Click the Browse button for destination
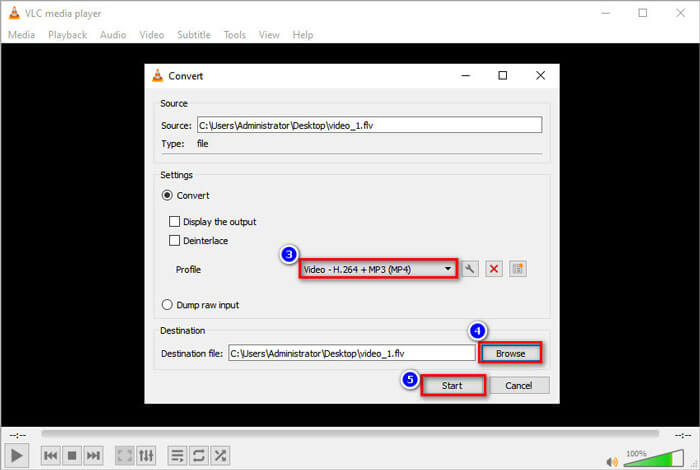Viewport: 700px width, 470px height. [510, 354]
